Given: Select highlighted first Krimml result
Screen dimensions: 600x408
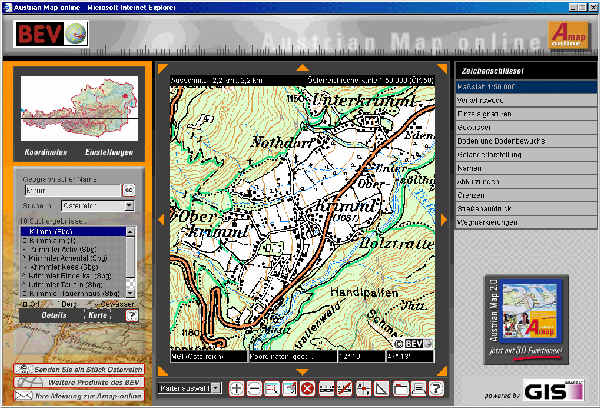Looking at the screenshot, I should 73,231.
